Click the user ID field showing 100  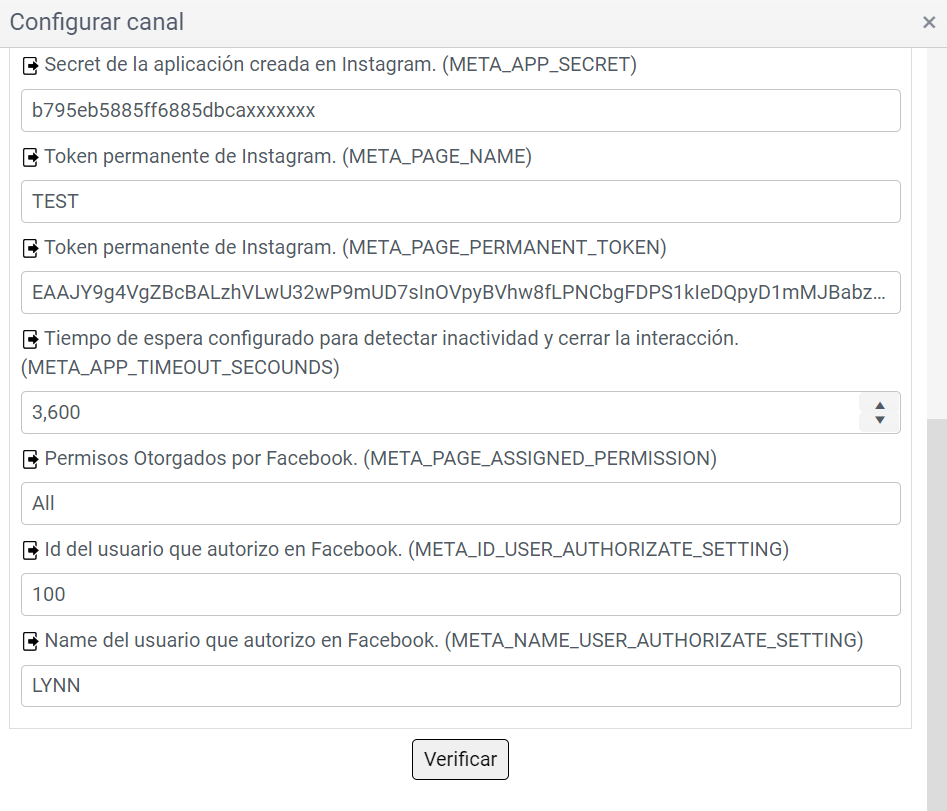[460, 594]
